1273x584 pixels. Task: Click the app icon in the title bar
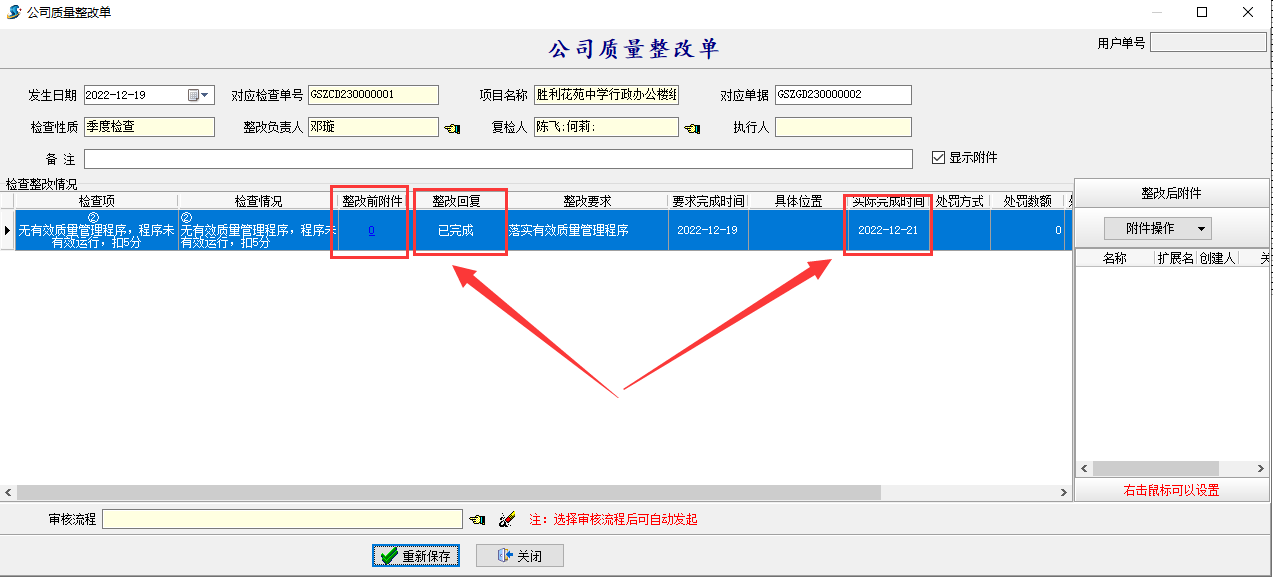(x=14, y=12)
